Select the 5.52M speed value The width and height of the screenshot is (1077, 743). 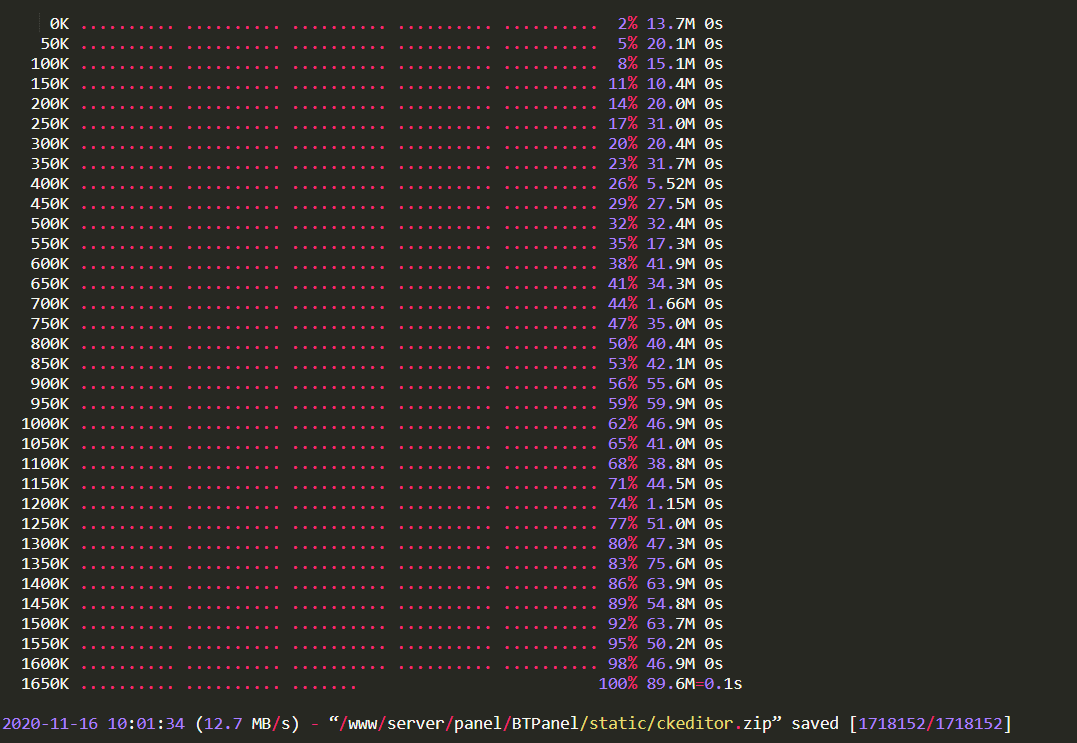pyautogui.click(x=670, y=184)
